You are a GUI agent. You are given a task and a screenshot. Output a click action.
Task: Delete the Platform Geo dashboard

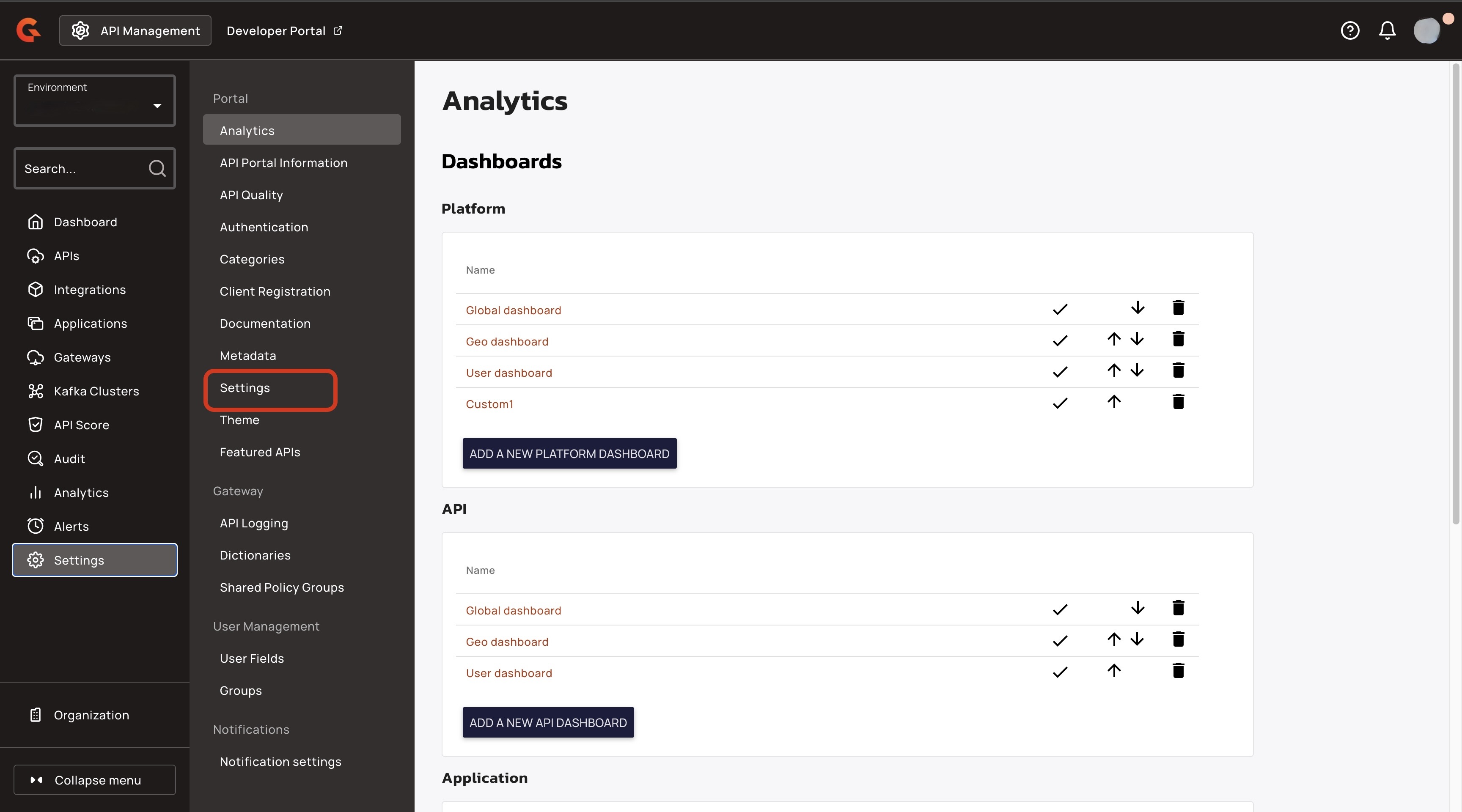1178,339
